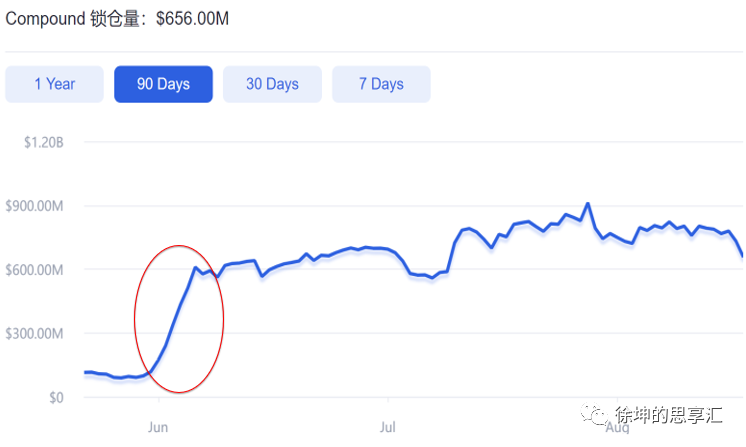Switch to the 90 Days tab
746x447 pixels.
(163, 84)
